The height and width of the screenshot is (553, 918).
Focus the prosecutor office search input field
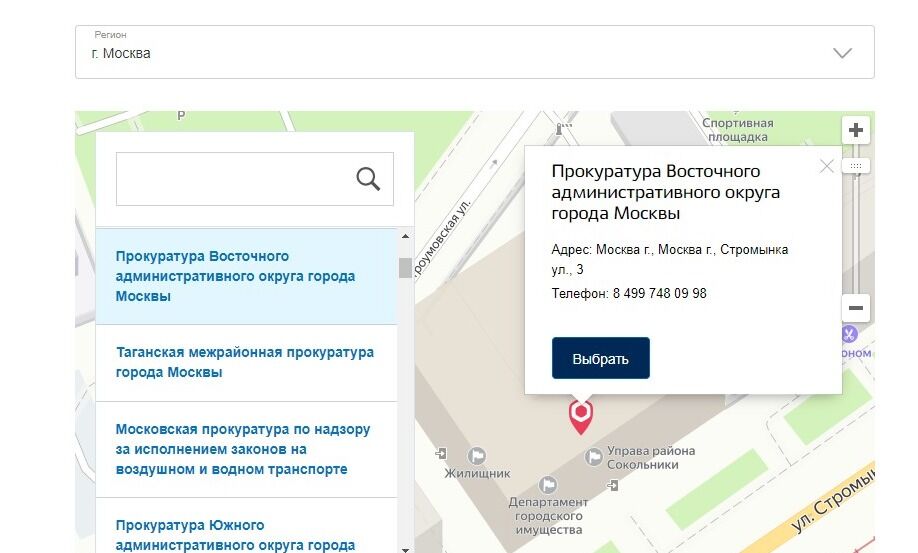tap(254, 179)
